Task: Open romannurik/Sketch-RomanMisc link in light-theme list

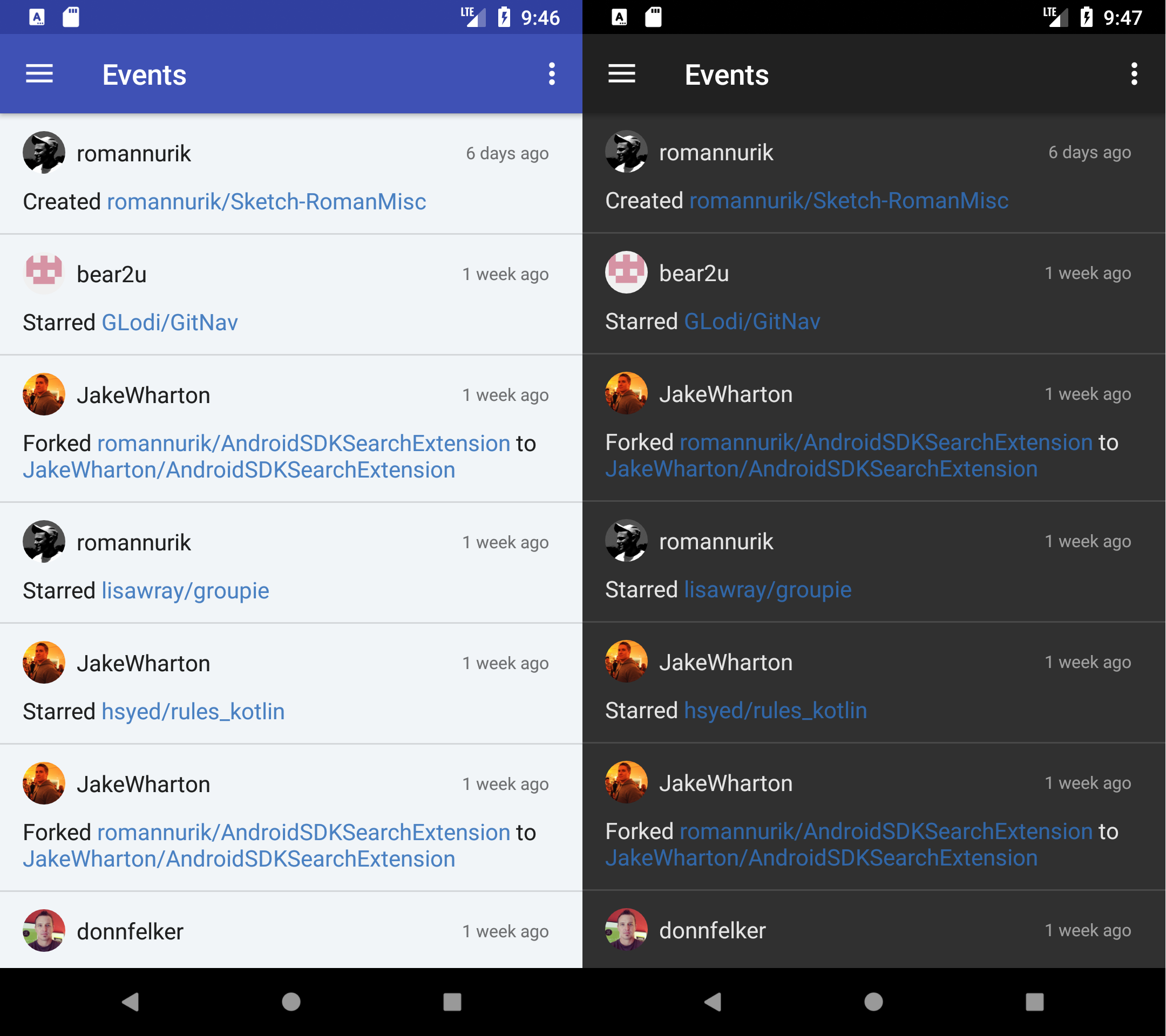Action: click(267, 202)
